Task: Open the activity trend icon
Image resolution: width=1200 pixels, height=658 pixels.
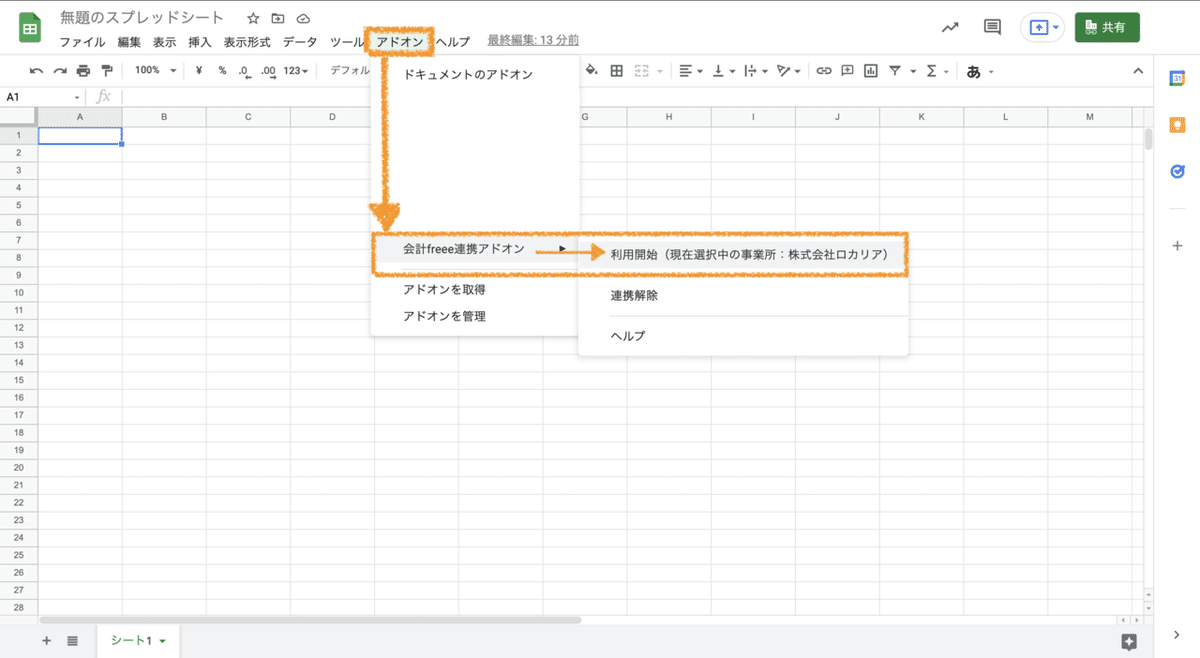Action: pyautogui.click(x=950, y=28)
